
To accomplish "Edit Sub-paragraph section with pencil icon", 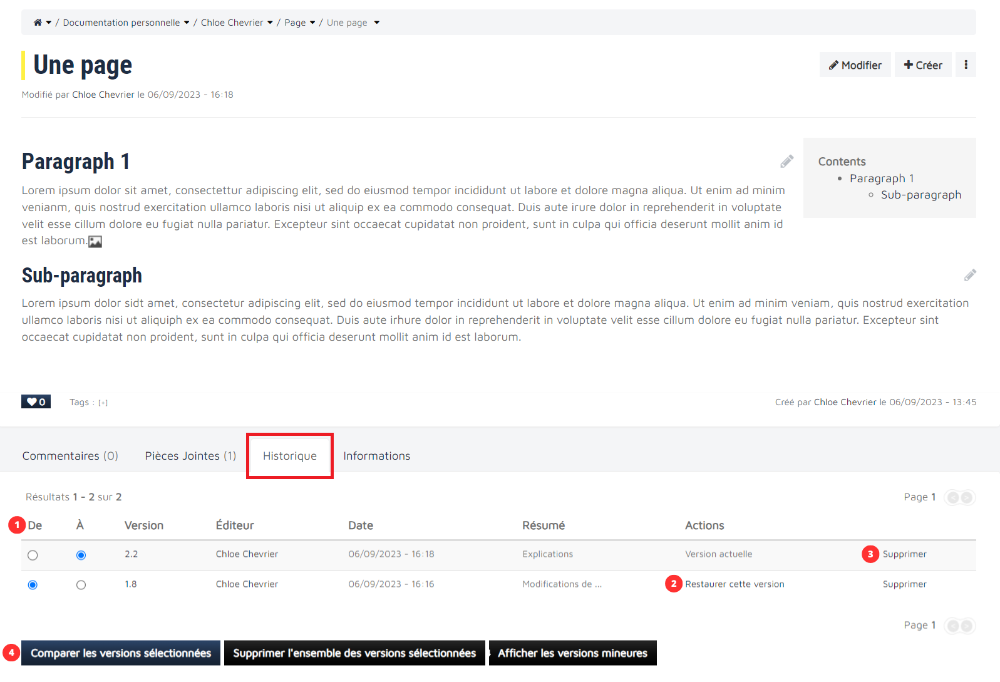I will (x=969, y=275).
